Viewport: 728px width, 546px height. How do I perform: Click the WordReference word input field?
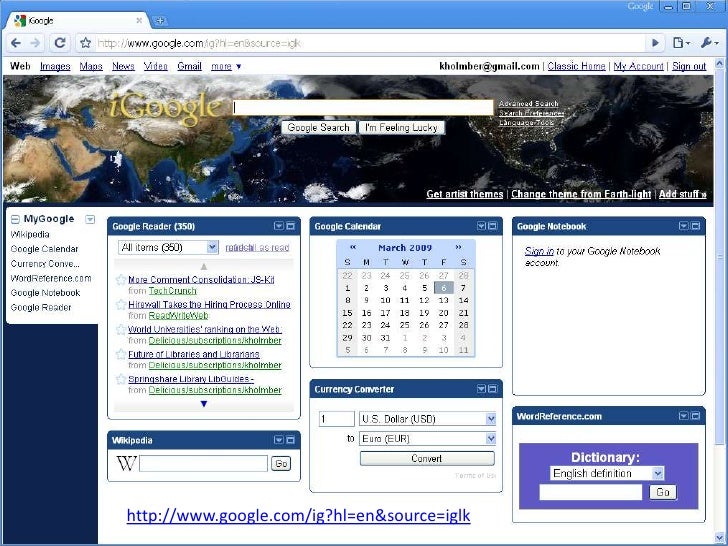point(591,492)
